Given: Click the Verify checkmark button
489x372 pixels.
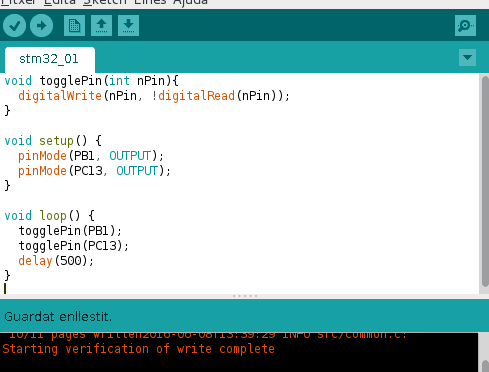Looking at the screenshot, I should click(15, 26).
